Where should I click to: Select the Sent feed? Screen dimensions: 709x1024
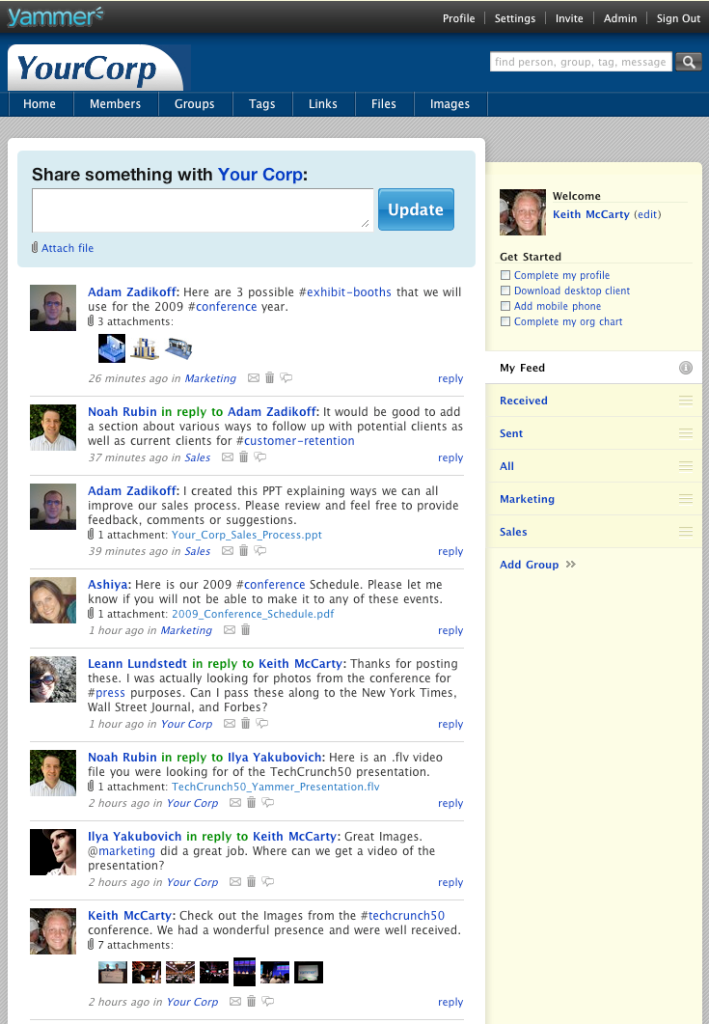pos(511,433)
